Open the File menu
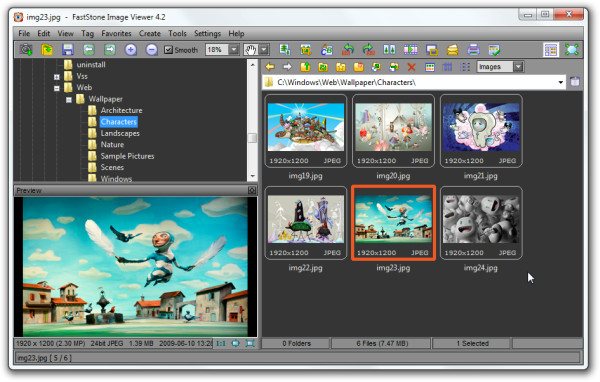Image resolution: width=600 pixels, height=382 pixels. point(24,33)
